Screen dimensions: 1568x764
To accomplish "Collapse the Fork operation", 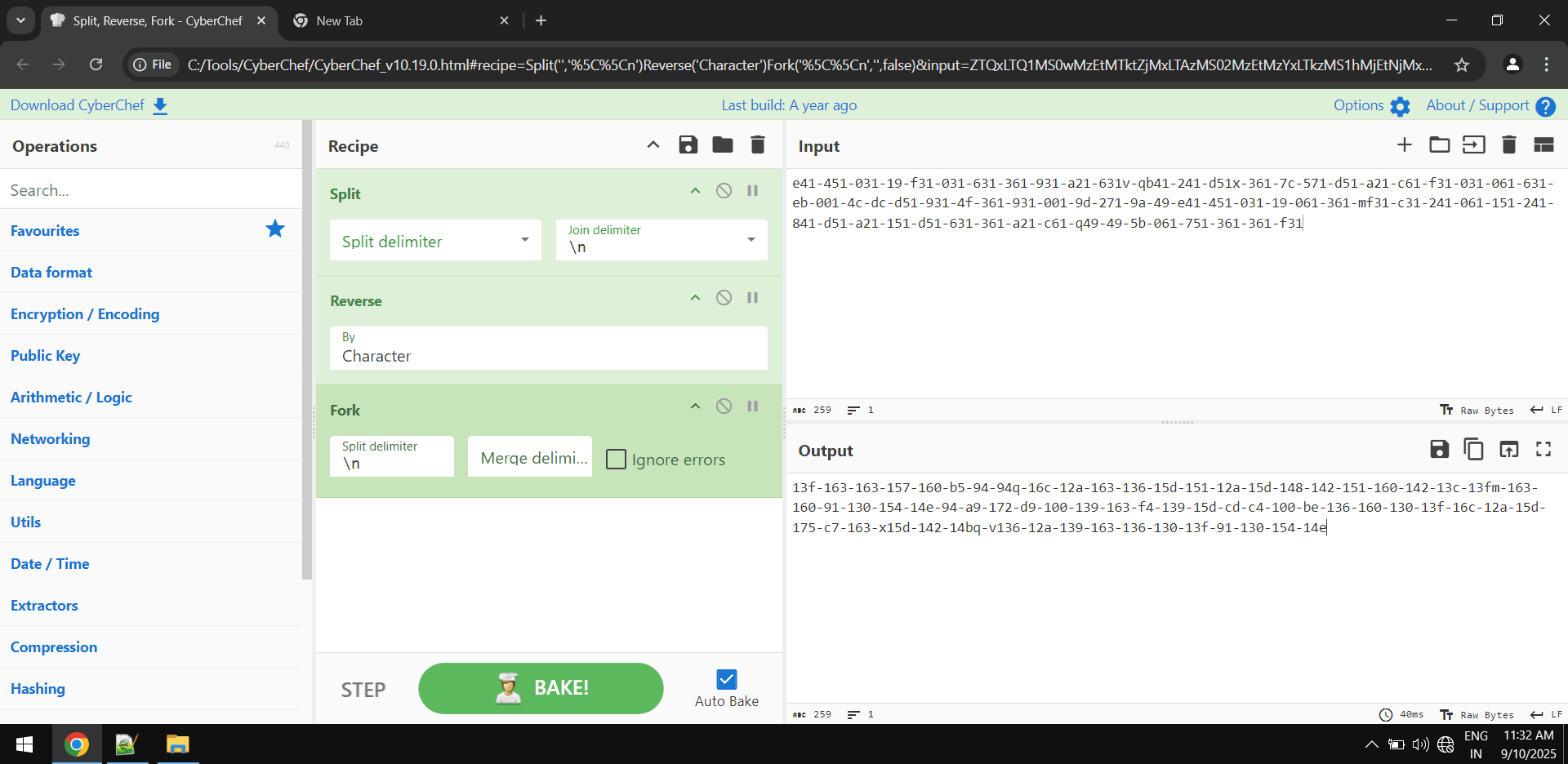I will (x=696, y=406).
